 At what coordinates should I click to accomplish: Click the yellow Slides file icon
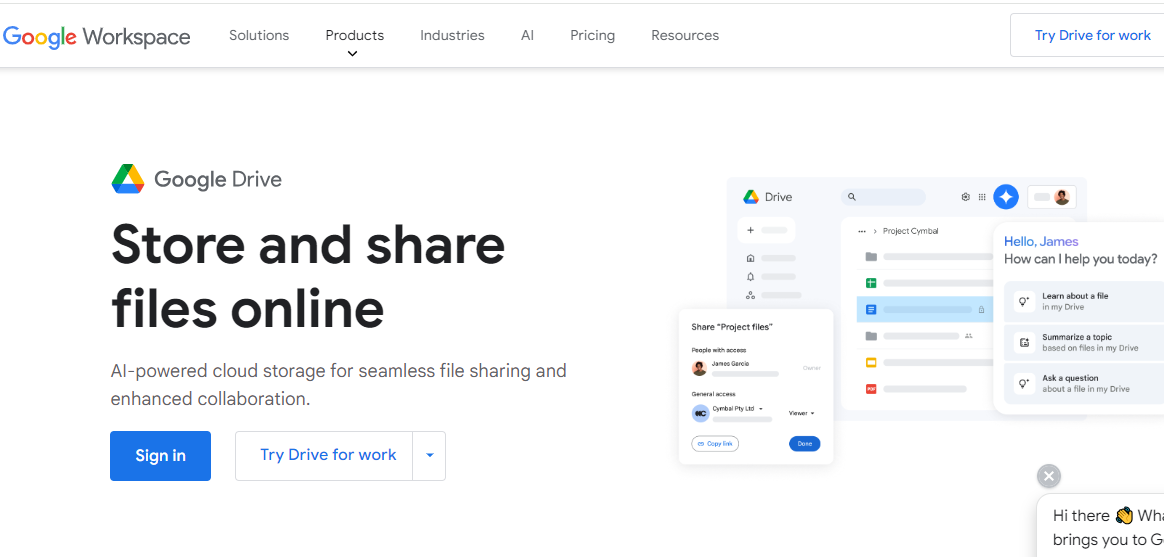[x=872, y=362]
